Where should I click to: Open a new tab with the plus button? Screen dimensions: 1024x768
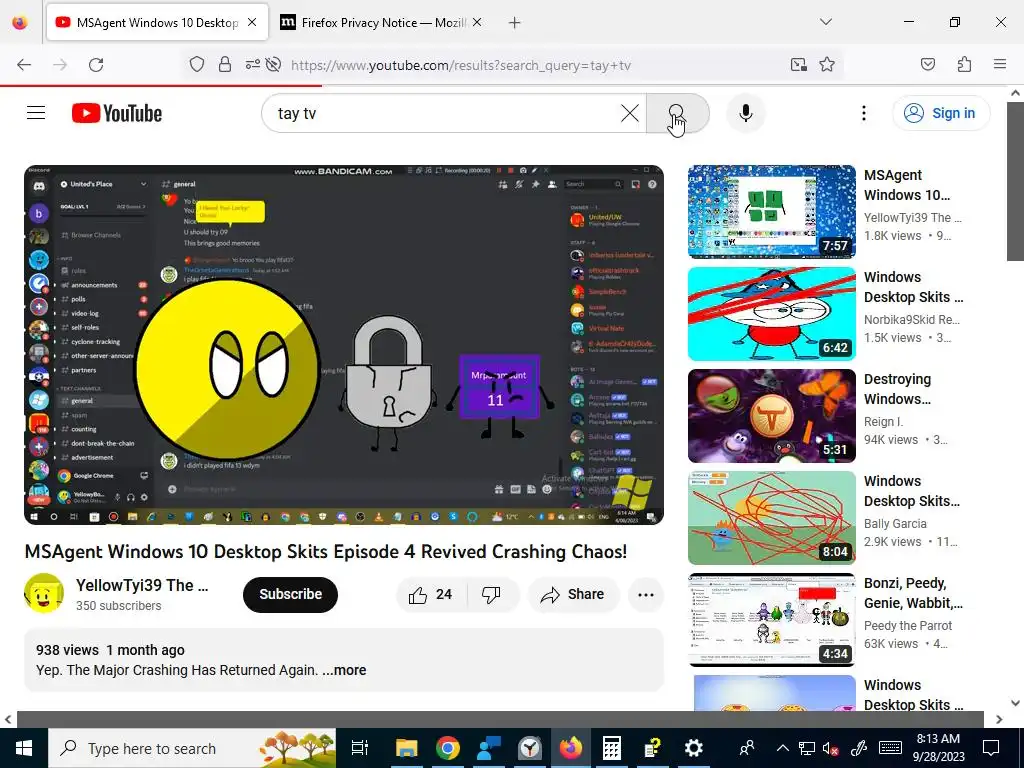(x=515, y=23)
